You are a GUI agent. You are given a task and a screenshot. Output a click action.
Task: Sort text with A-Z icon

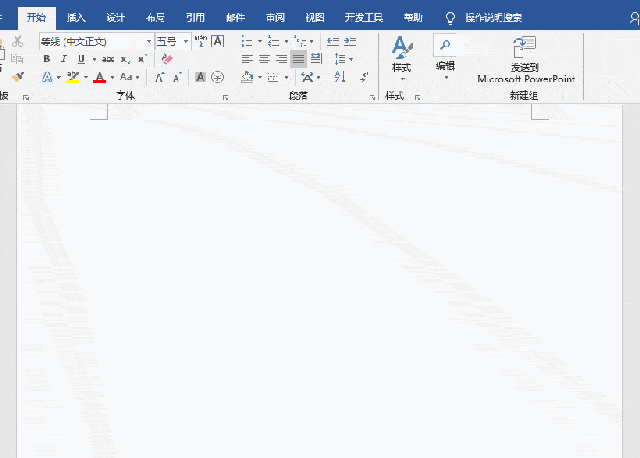pyautogui.click(x=340, y=77)
